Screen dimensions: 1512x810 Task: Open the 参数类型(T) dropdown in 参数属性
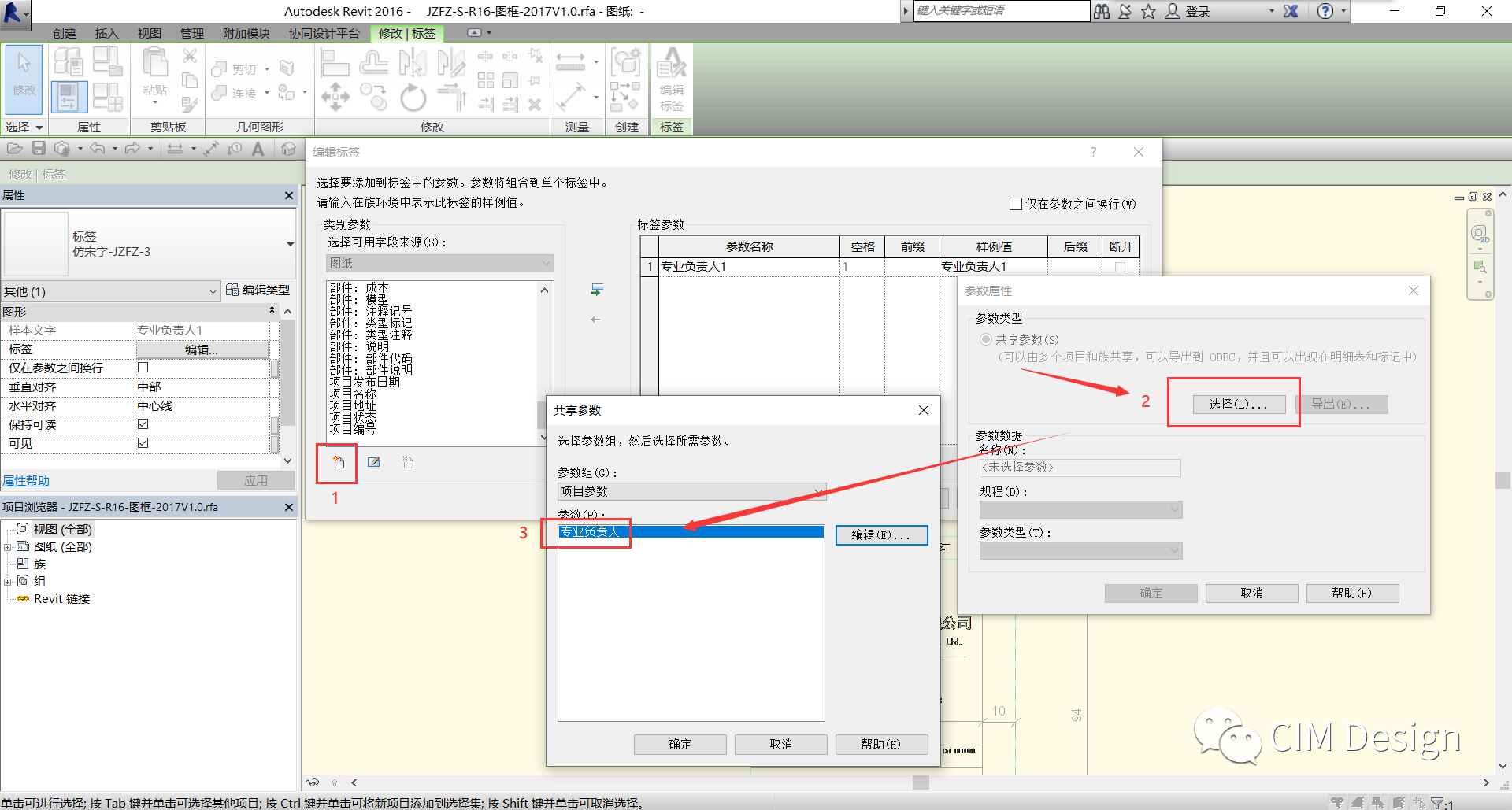[1080, 550]
